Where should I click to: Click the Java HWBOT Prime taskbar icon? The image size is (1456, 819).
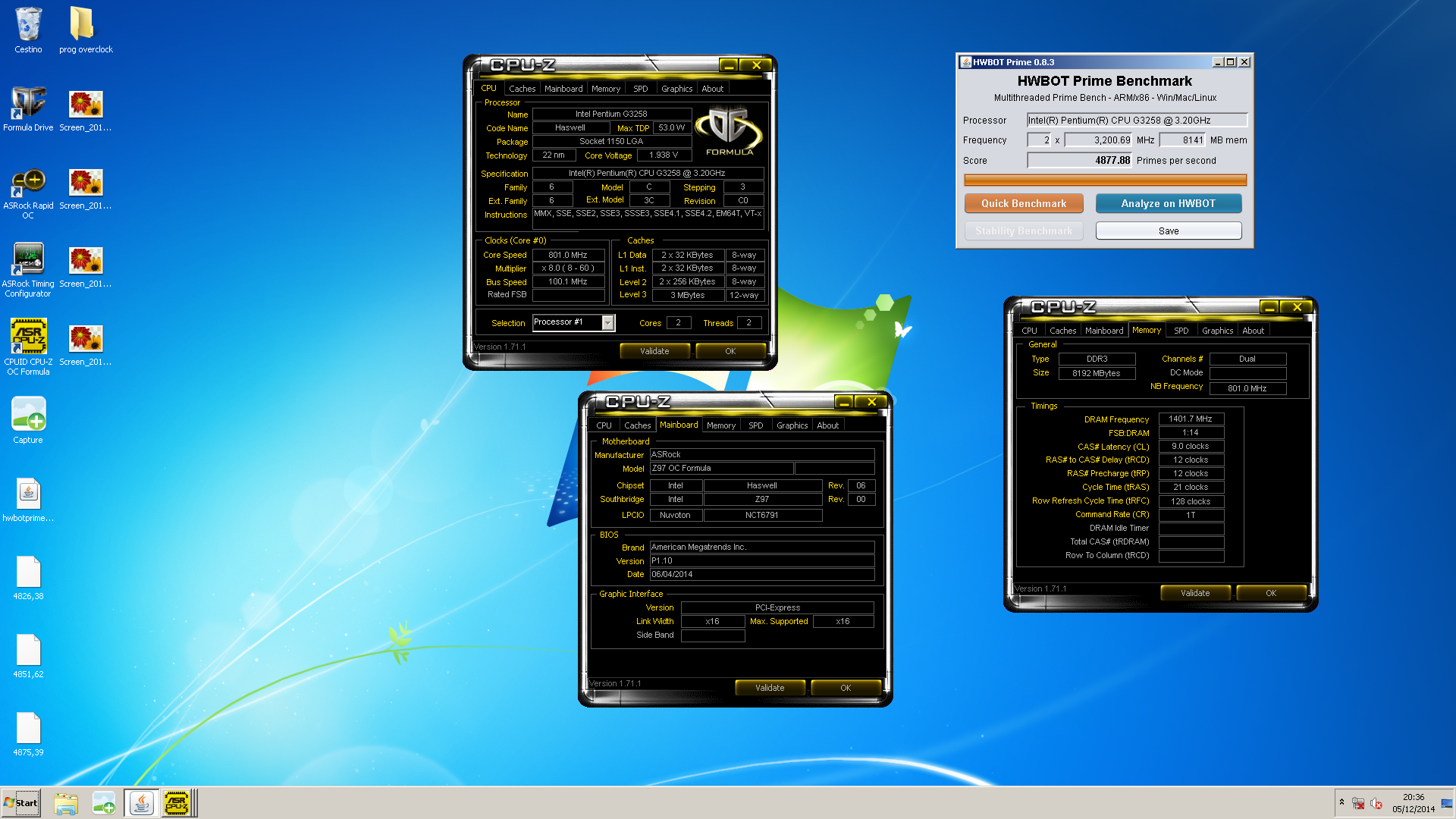coord(141,803)
